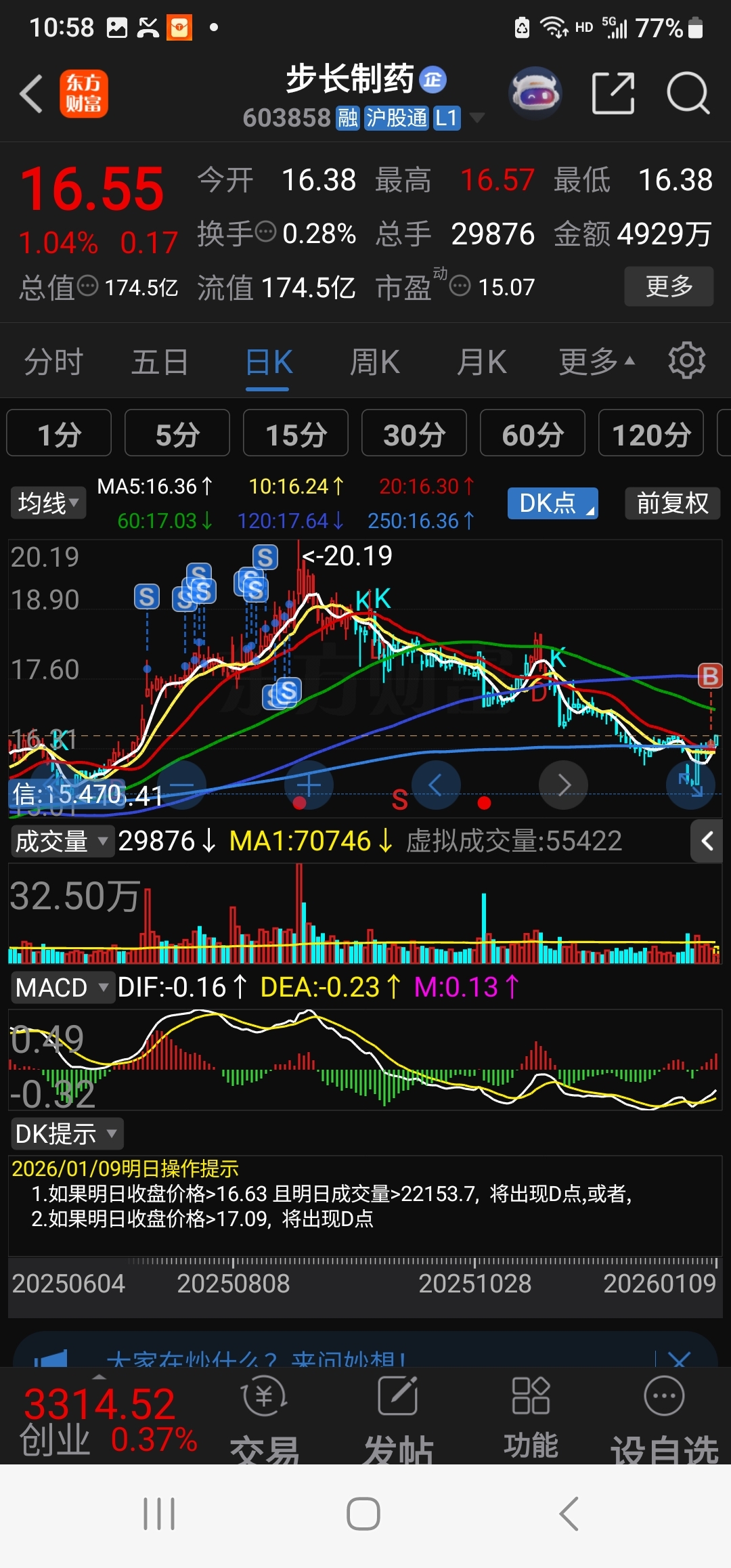This screenshot has height=1568, width=731.
Task: Switch to 月K tab
Action: coord(481,362)
